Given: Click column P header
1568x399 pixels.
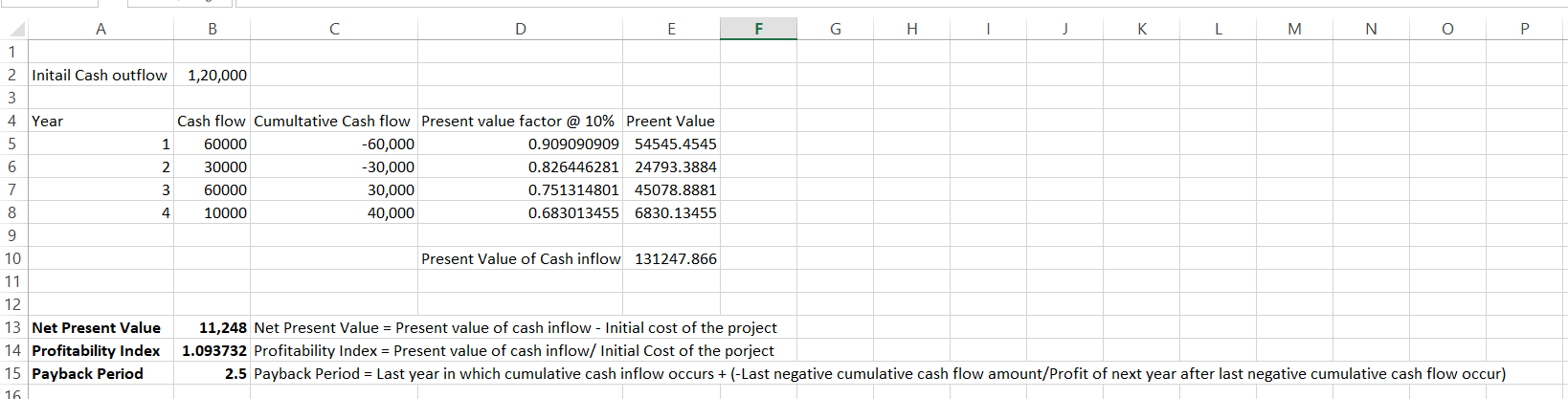Looking at the screenshot, I should pyautogui.click(x=1524, y=29).
